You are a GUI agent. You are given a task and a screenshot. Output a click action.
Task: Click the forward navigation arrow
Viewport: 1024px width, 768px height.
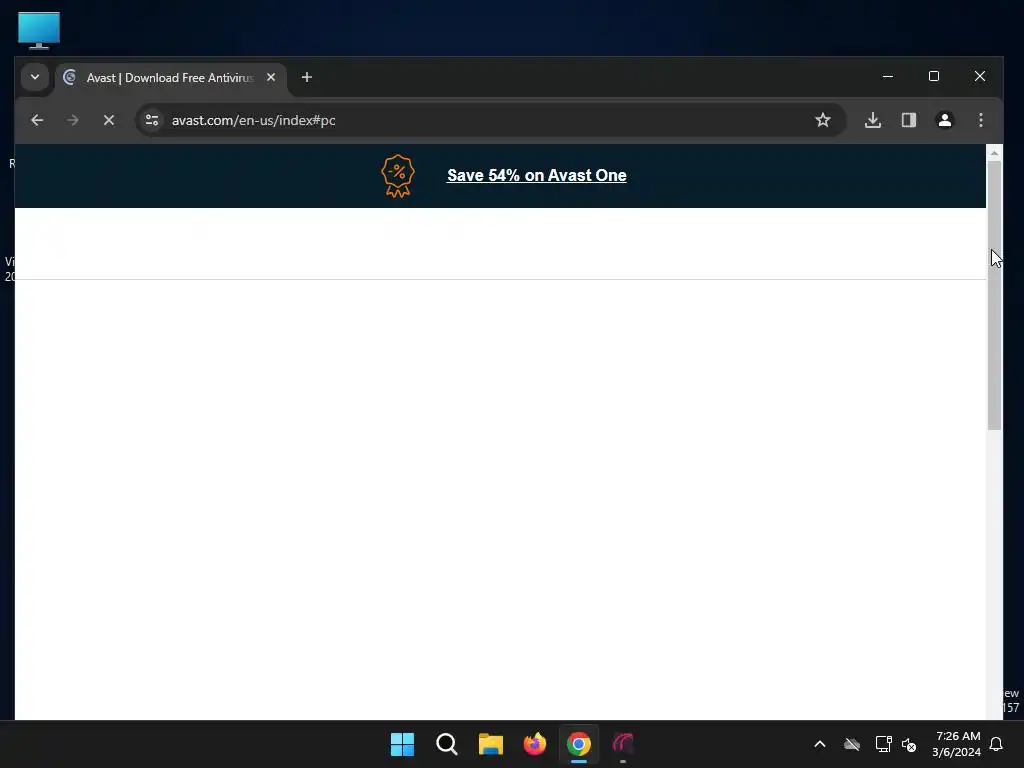(73, 120)
